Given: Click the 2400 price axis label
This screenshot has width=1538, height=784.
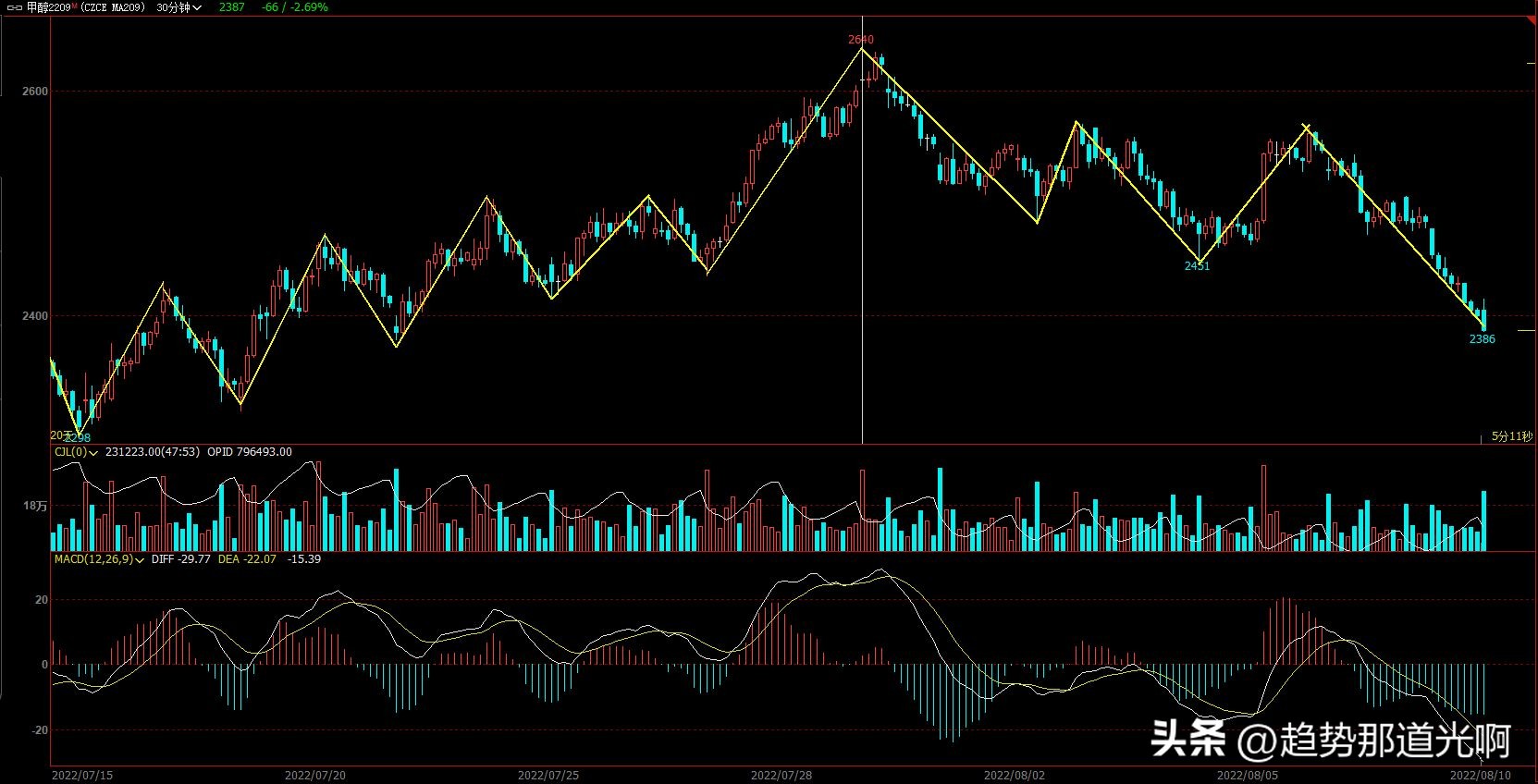Looking at the screenshot, I should [x=35, y=316].
